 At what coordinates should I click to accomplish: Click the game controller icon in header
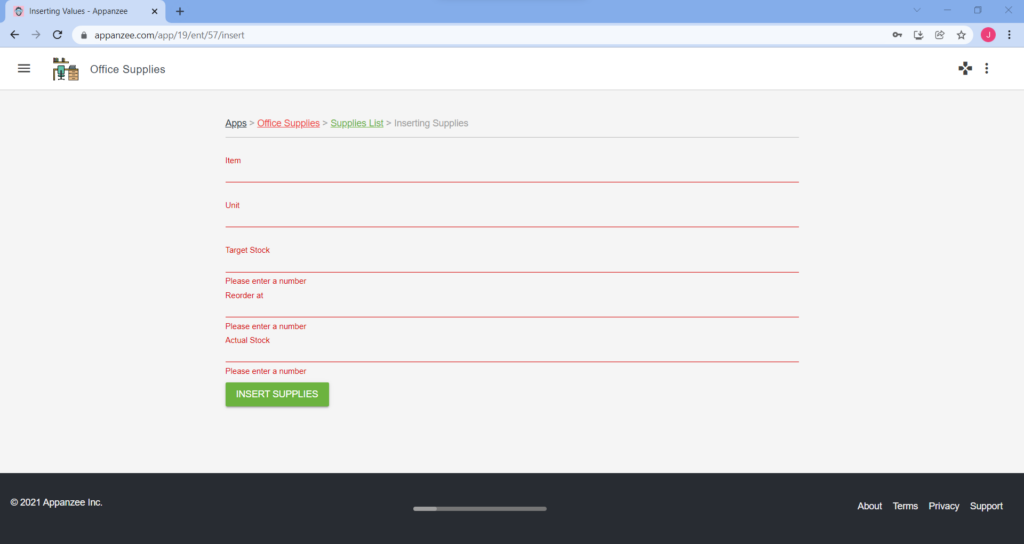coord(965,69)
